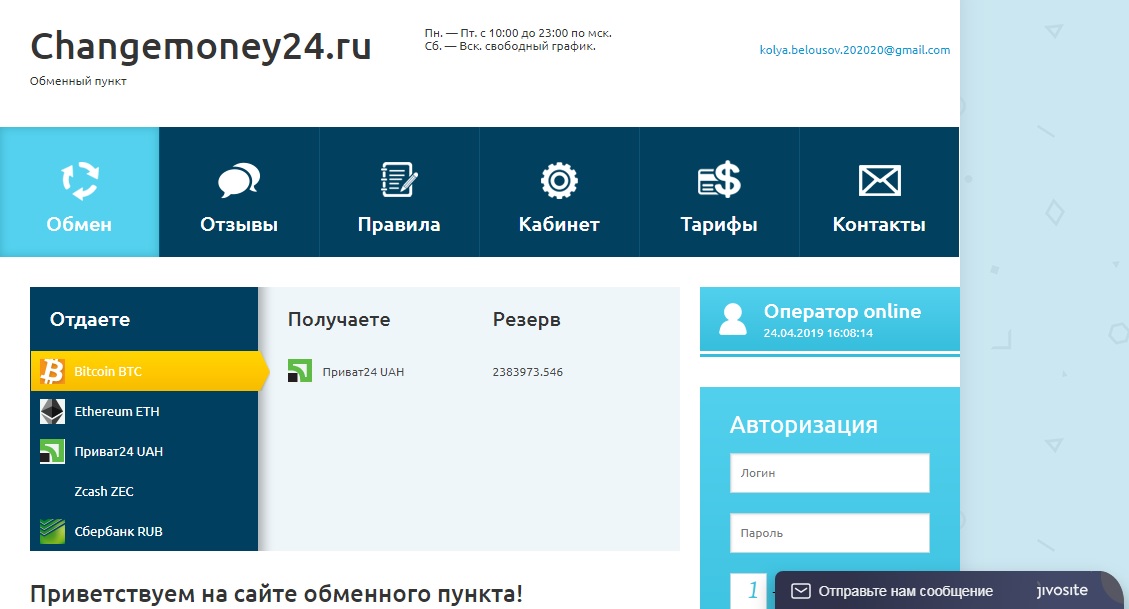This screenshot has height=609, width=1129.
Task: Click the Обмен circular arrows icon
Action: pos(79,181)
